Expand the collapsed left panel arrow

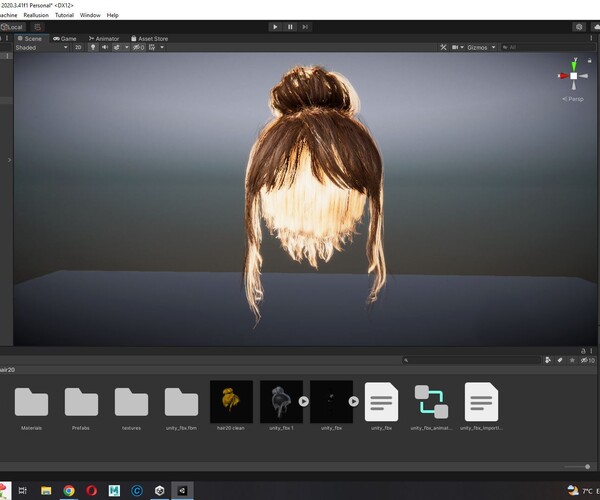(10, 160)
